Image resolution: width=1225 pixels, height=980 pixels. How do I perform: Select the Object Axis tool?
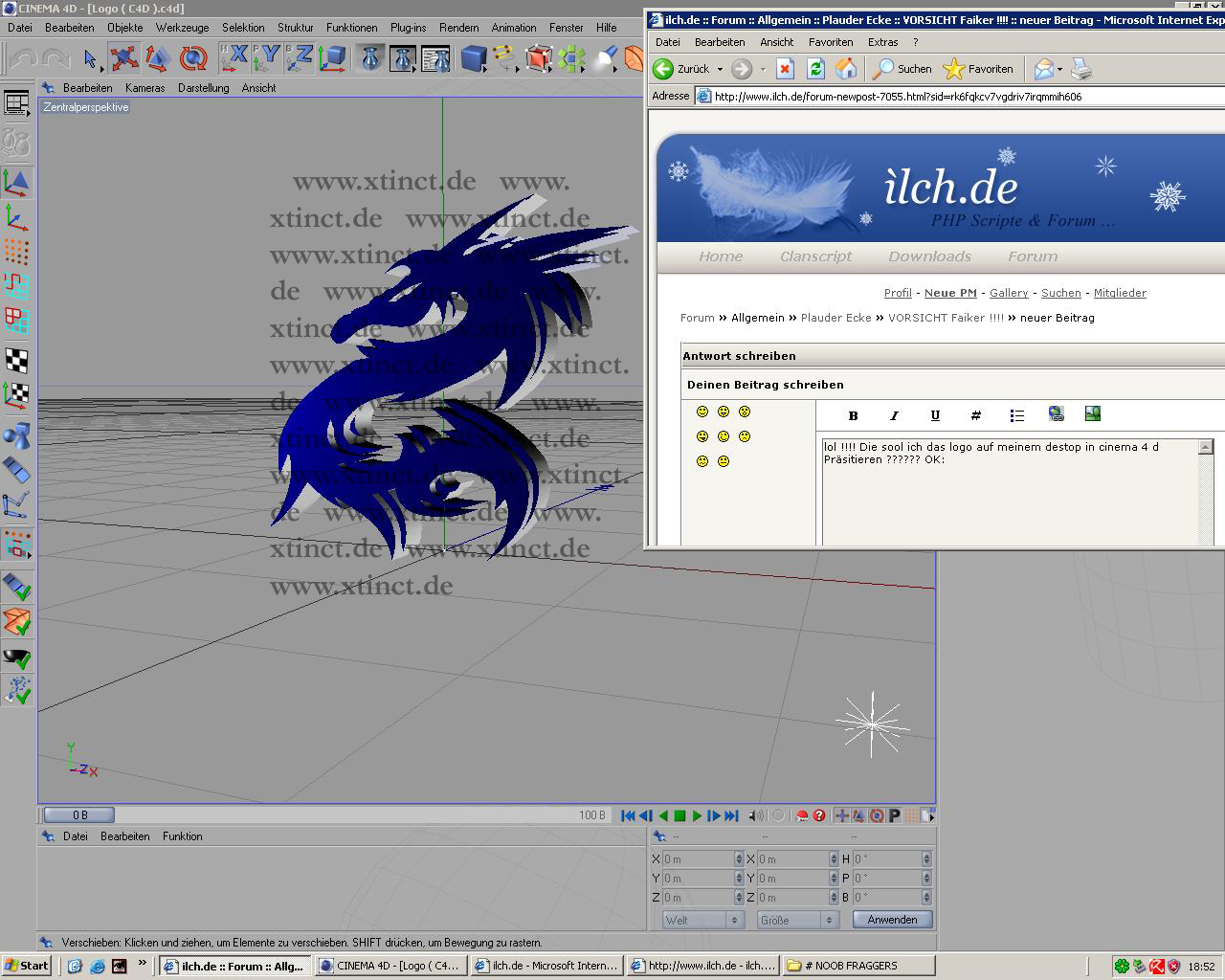[x=16, y=217]
